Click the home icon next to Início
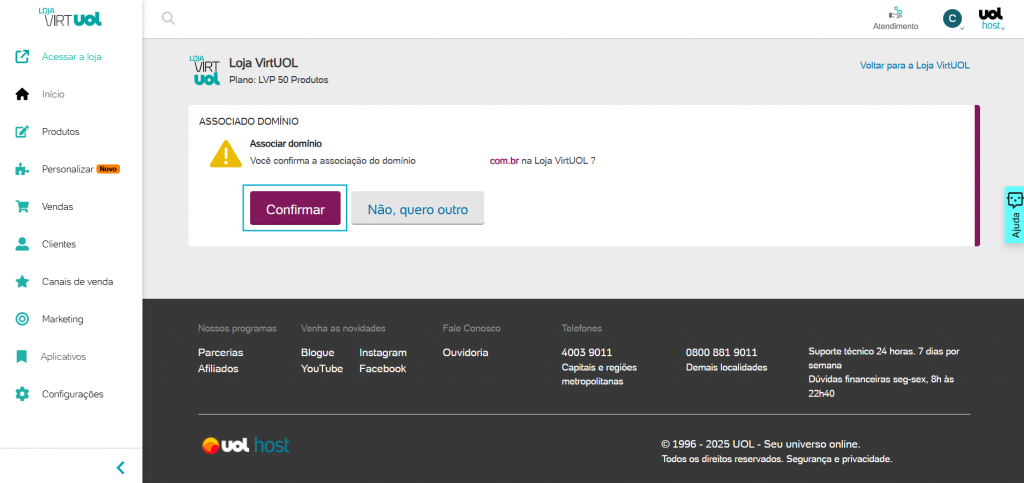 [22, 94]
